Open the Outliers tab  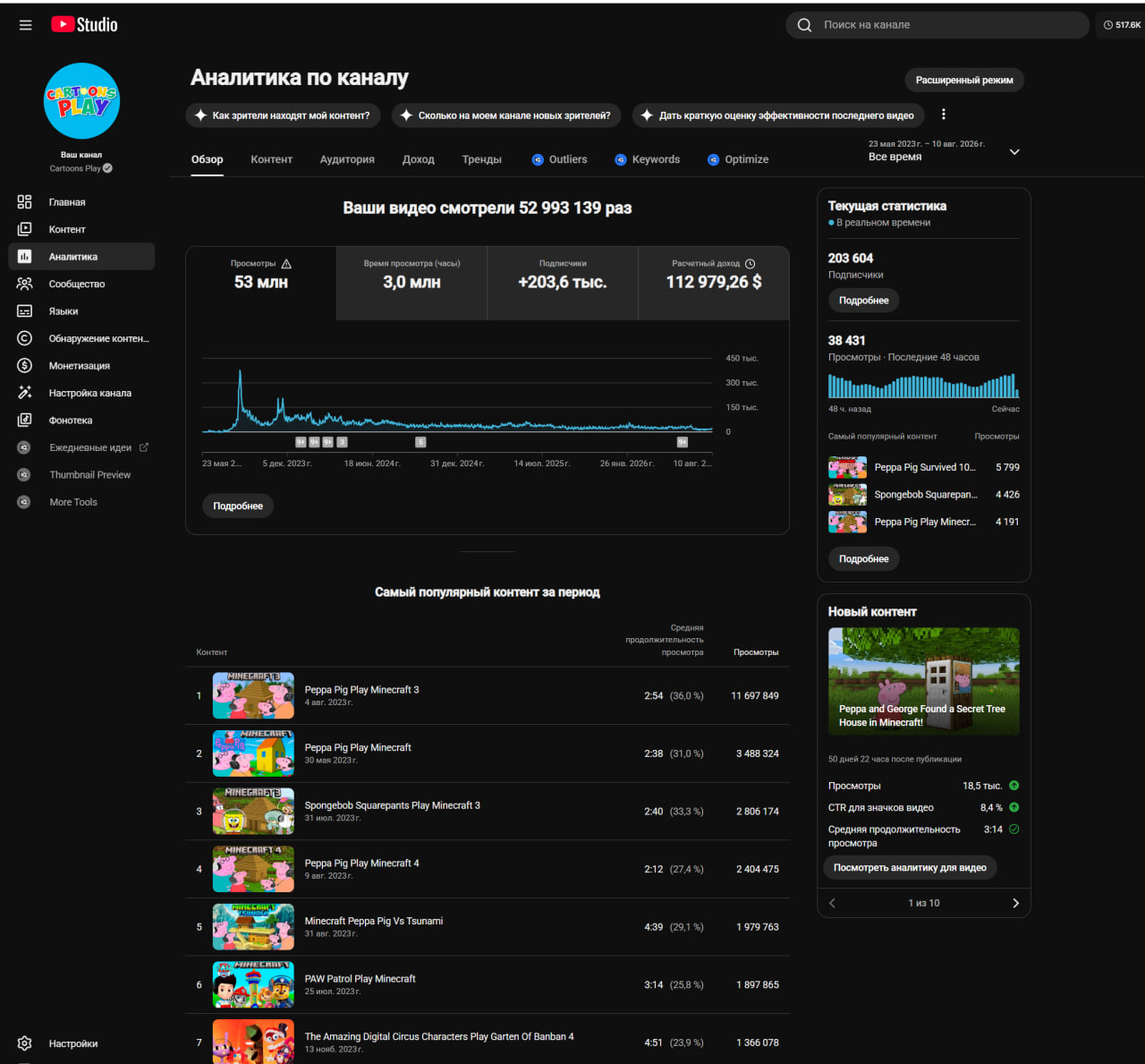click(559, 159)
